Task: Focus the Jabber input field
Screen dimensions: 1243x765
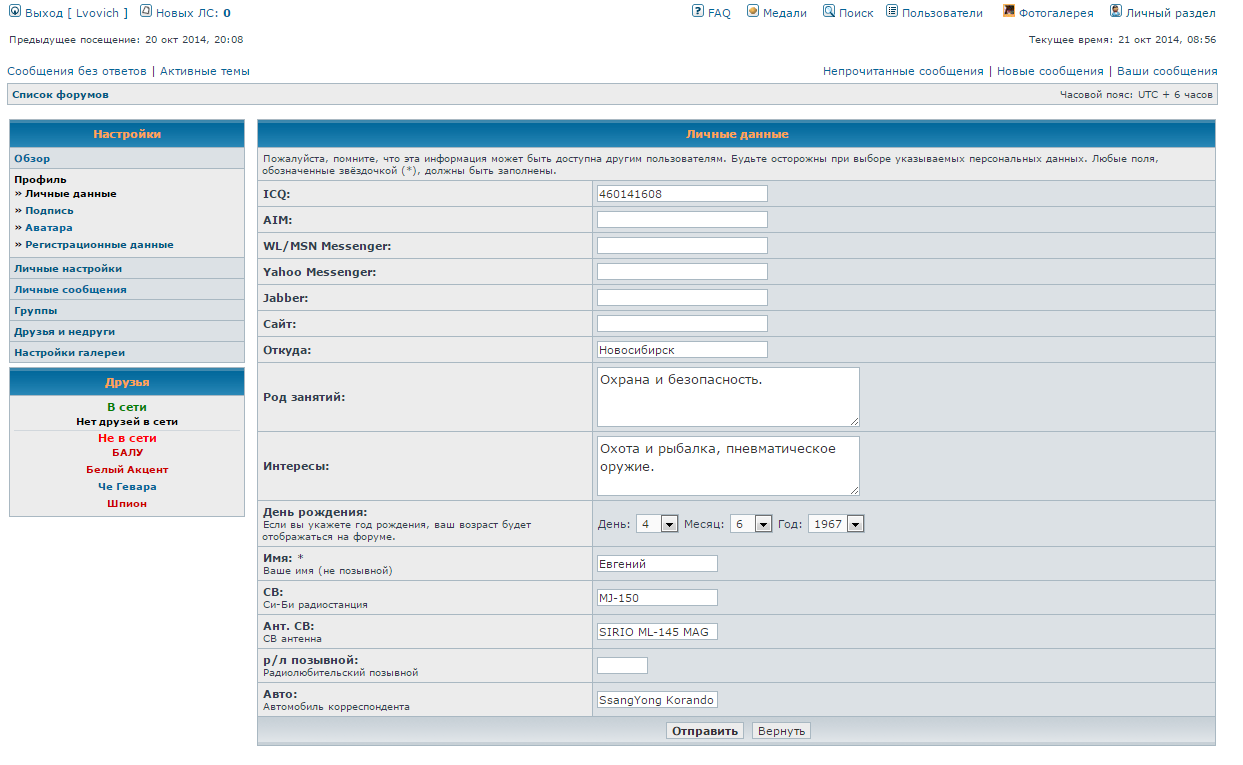Action: click(682, 298)
